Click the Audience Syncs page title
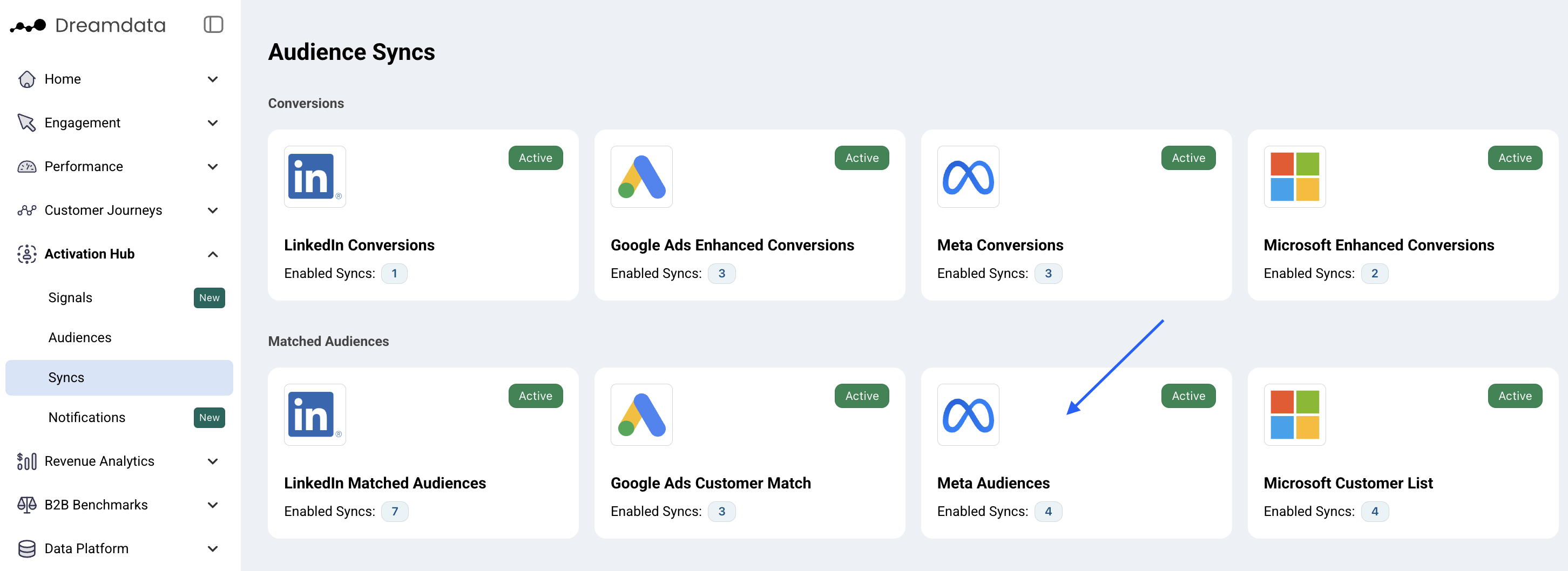The image size is (1568, 571). pos(352,52)
